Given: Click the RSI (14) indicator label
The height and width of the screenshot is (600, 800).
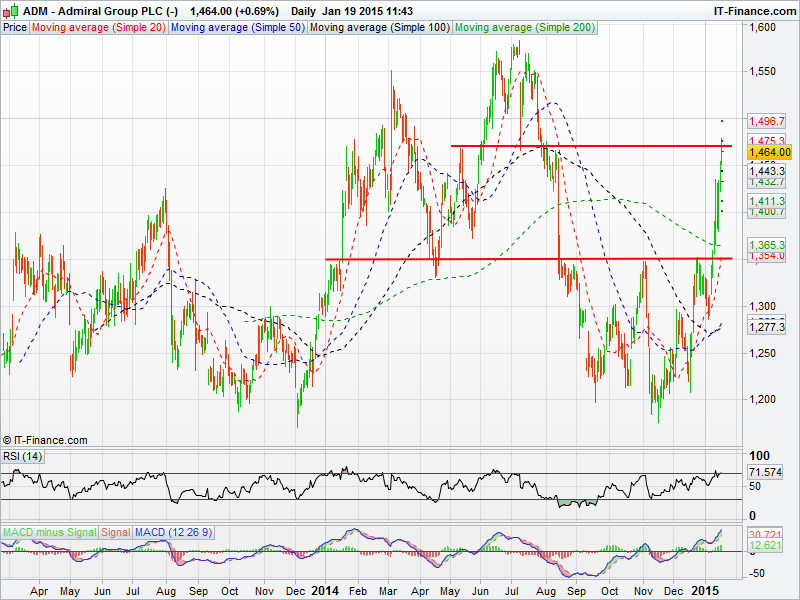Looking at the screenshot, I should tap(26, 456).
